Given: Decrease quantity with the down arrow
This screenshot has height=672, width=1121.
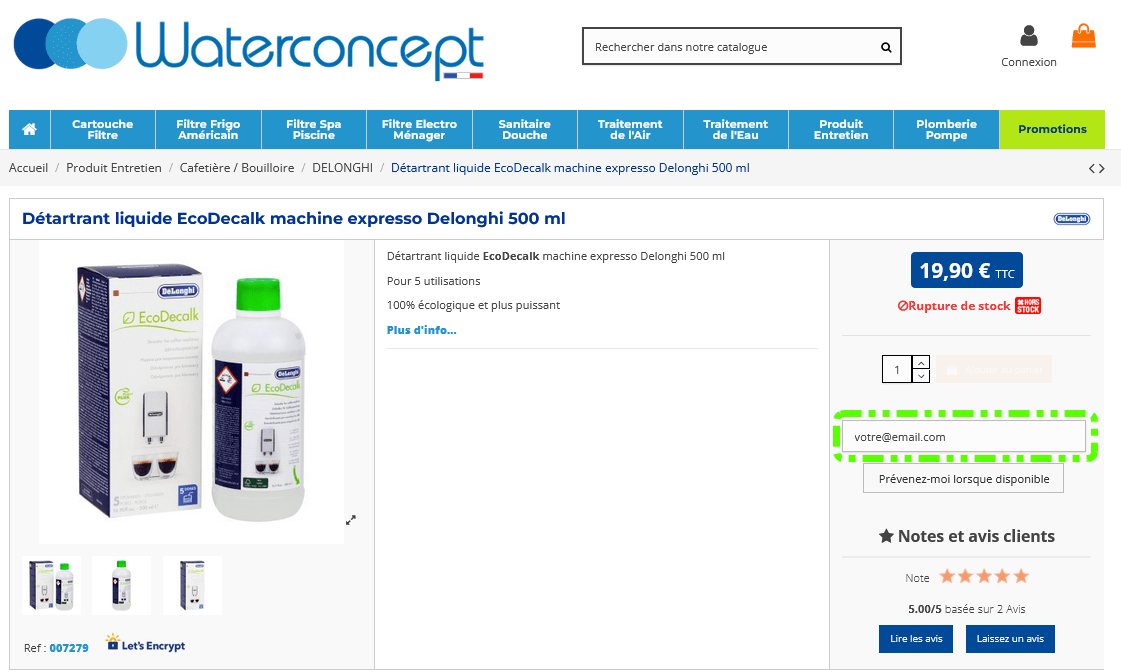Looking at the screenshot, I should [921, 376].
